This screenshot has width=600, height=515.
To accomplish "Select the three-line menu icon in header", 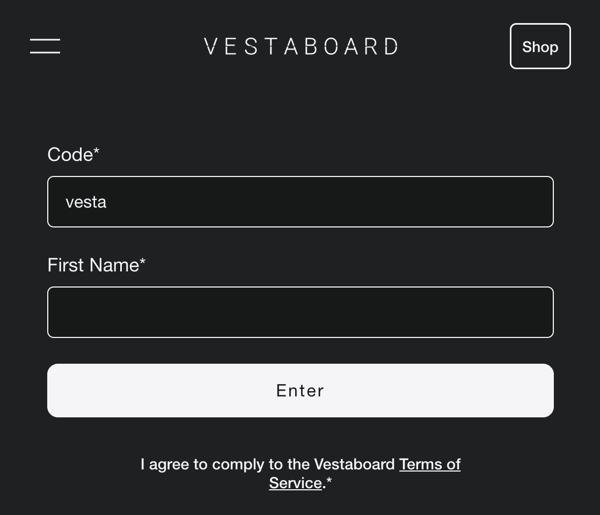I will pos(45,46).
